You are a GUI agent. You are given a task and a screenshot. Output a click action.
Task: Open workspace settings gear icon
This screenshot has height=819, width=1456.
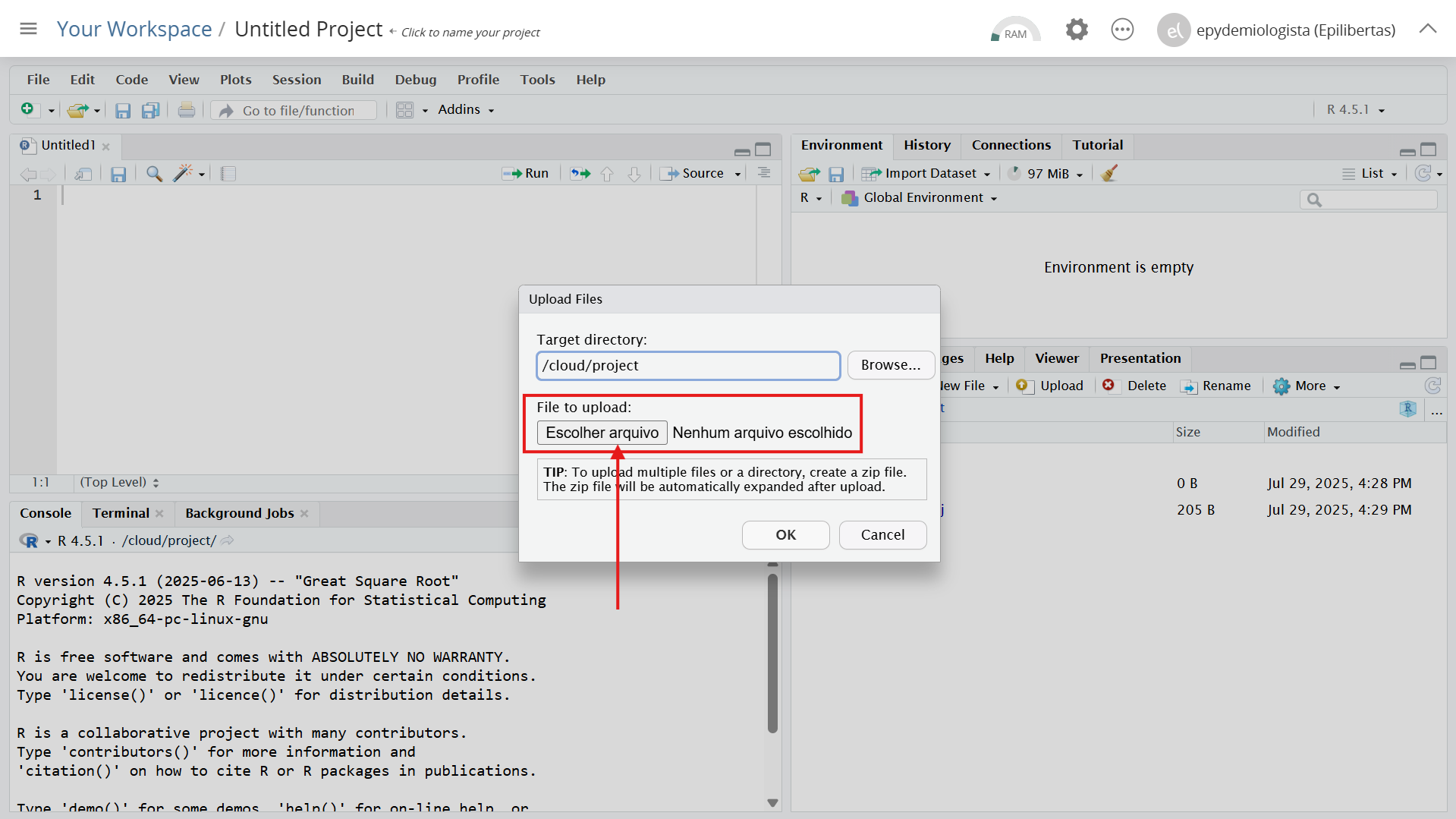coord(1077,30)
